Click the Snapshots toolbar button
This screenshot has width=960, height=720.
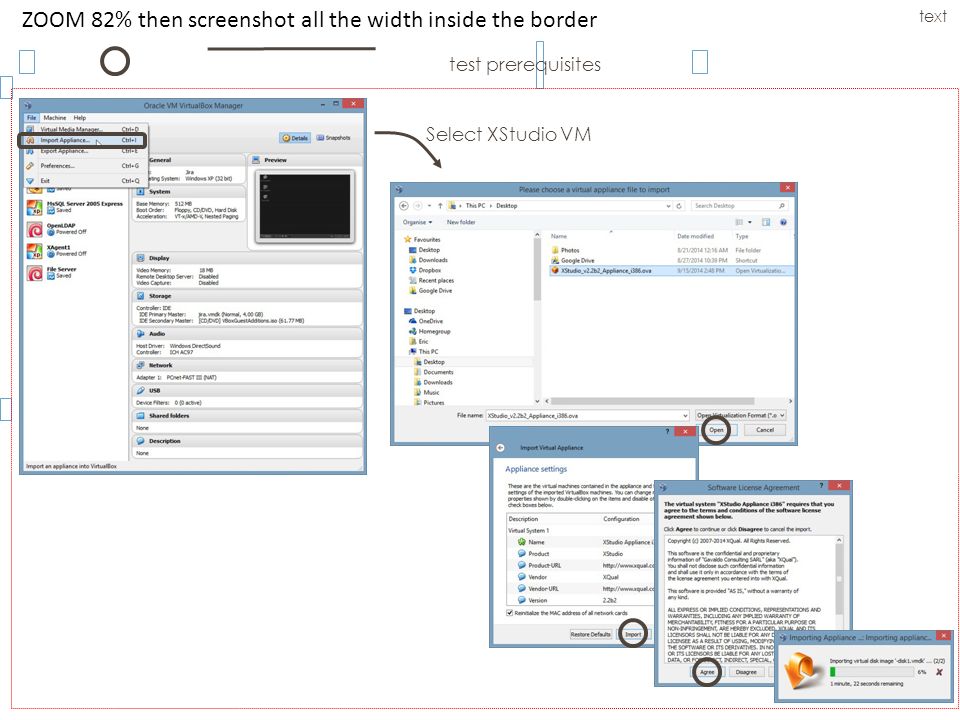(x=334, y=138)
